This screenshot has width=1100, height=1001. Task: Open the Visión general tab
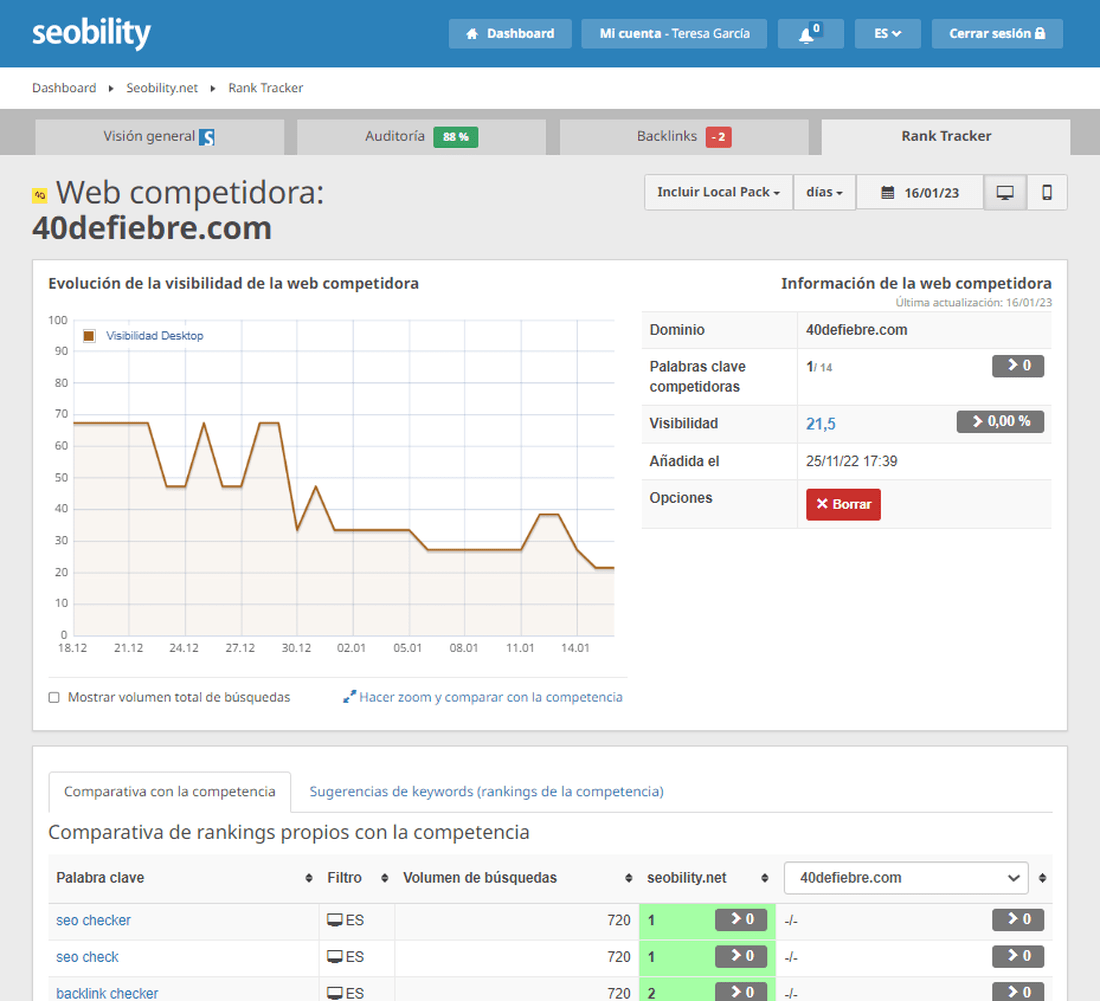tap(160, 137)
